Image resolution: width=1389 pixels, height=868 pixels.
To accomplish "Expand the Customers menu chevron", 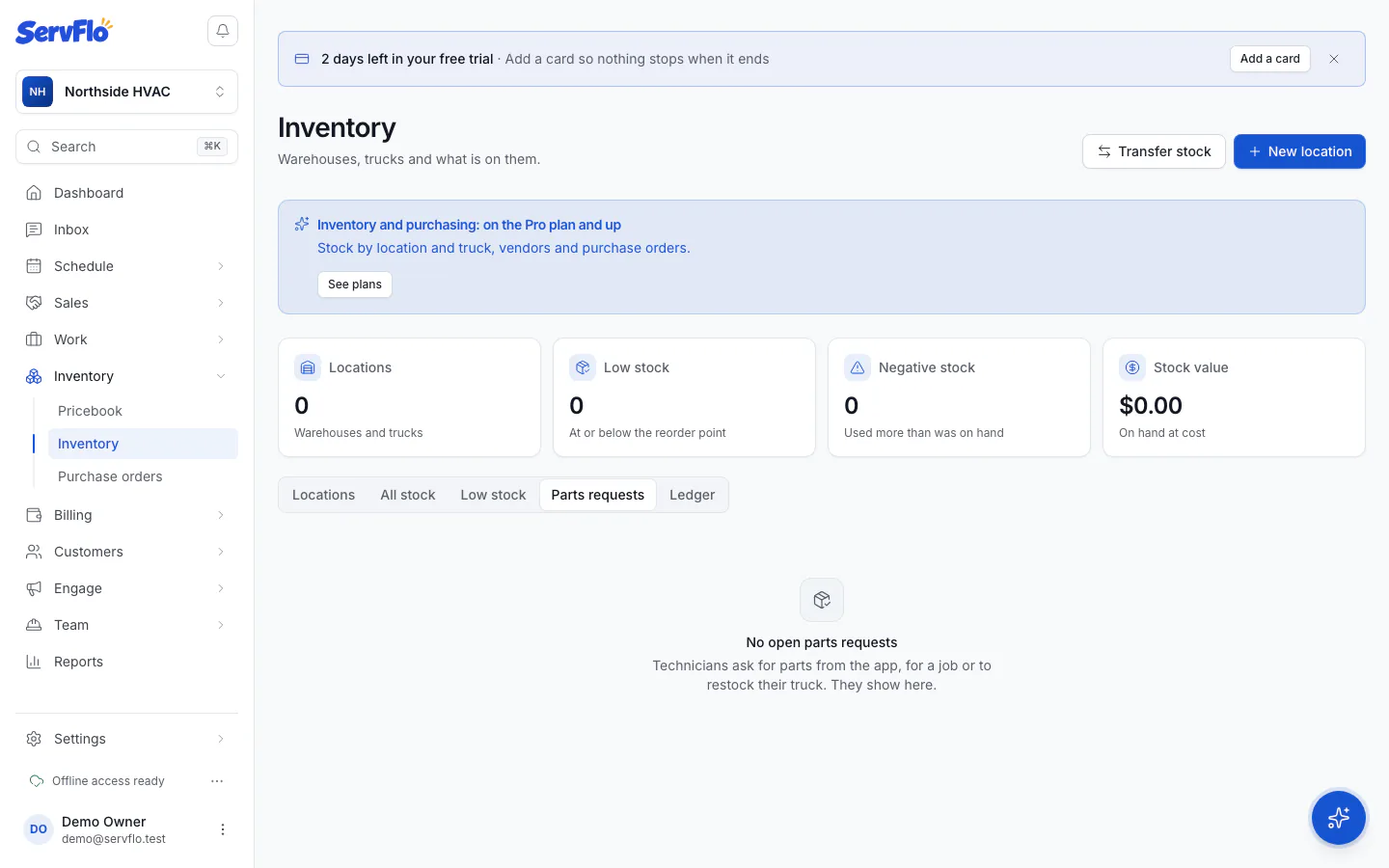I will 221,552.
